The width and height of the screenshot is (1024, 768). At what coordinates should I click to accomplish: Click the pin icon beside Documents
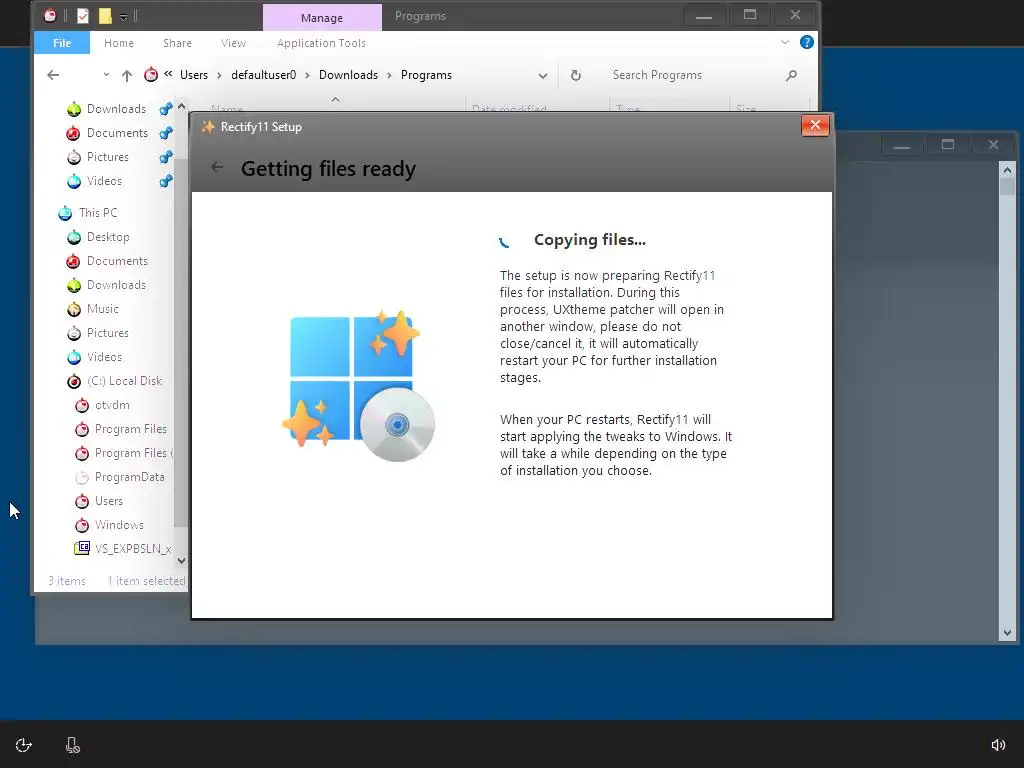[x=166, y=133]
